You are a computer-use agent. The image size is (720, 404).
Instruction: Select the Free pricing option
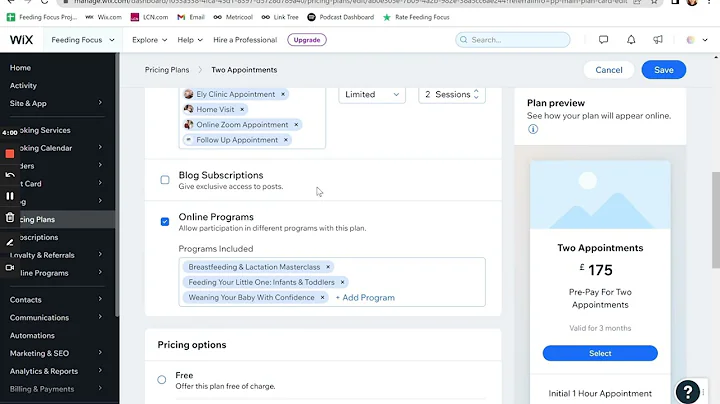pos(162,380)
